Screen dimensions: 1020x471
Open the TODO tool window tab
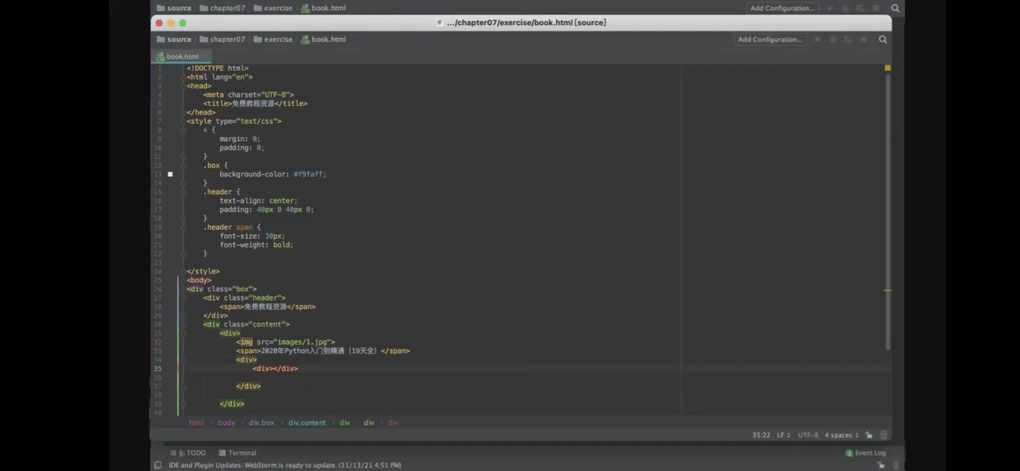coord(188,453)
